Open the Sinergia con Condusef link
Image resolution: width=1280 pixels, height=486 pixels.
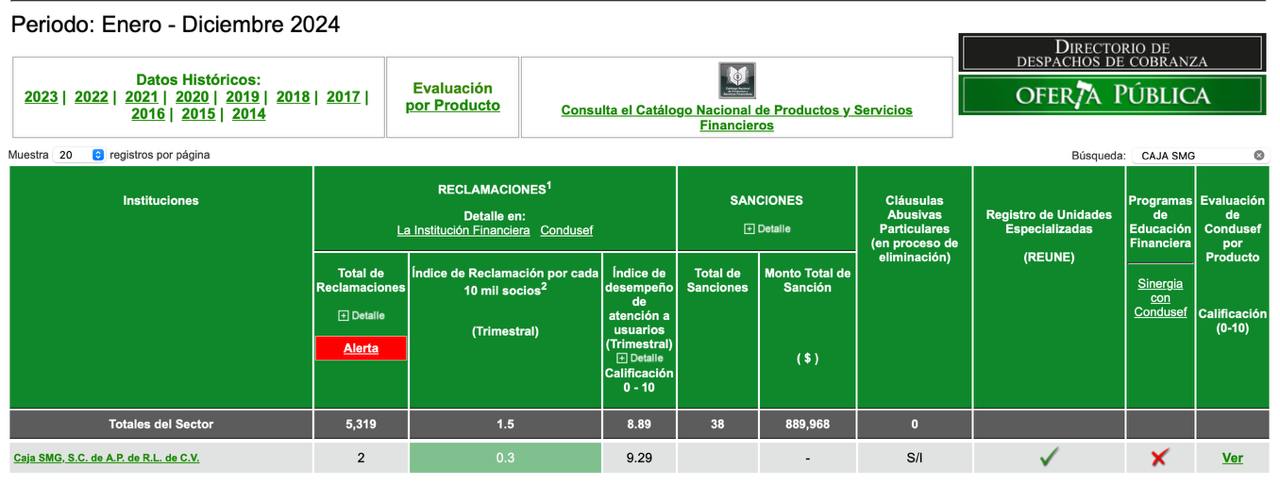click(1160, 298)
